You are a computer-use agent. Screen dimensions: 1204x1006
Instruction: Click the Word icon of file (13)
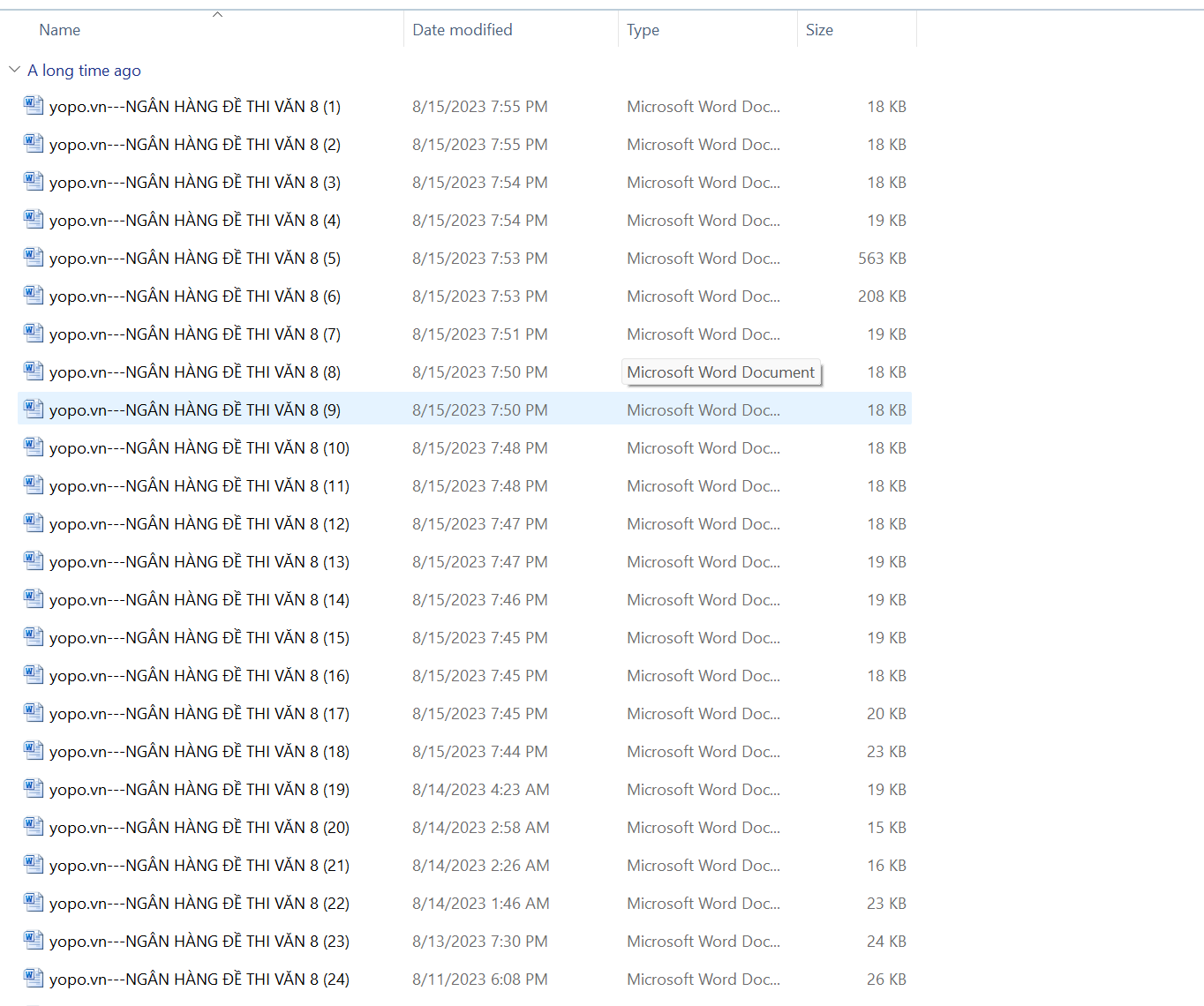[34, 561]
